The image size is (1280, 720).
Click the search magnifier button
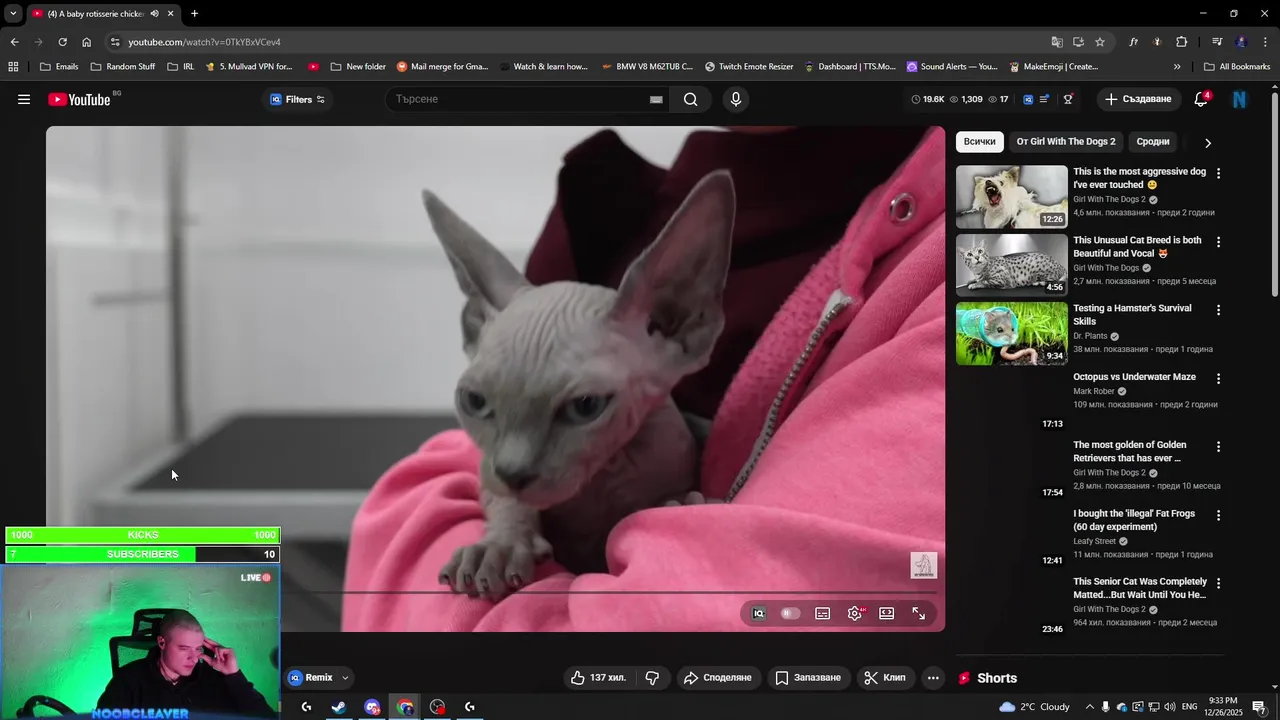[690, 99]
